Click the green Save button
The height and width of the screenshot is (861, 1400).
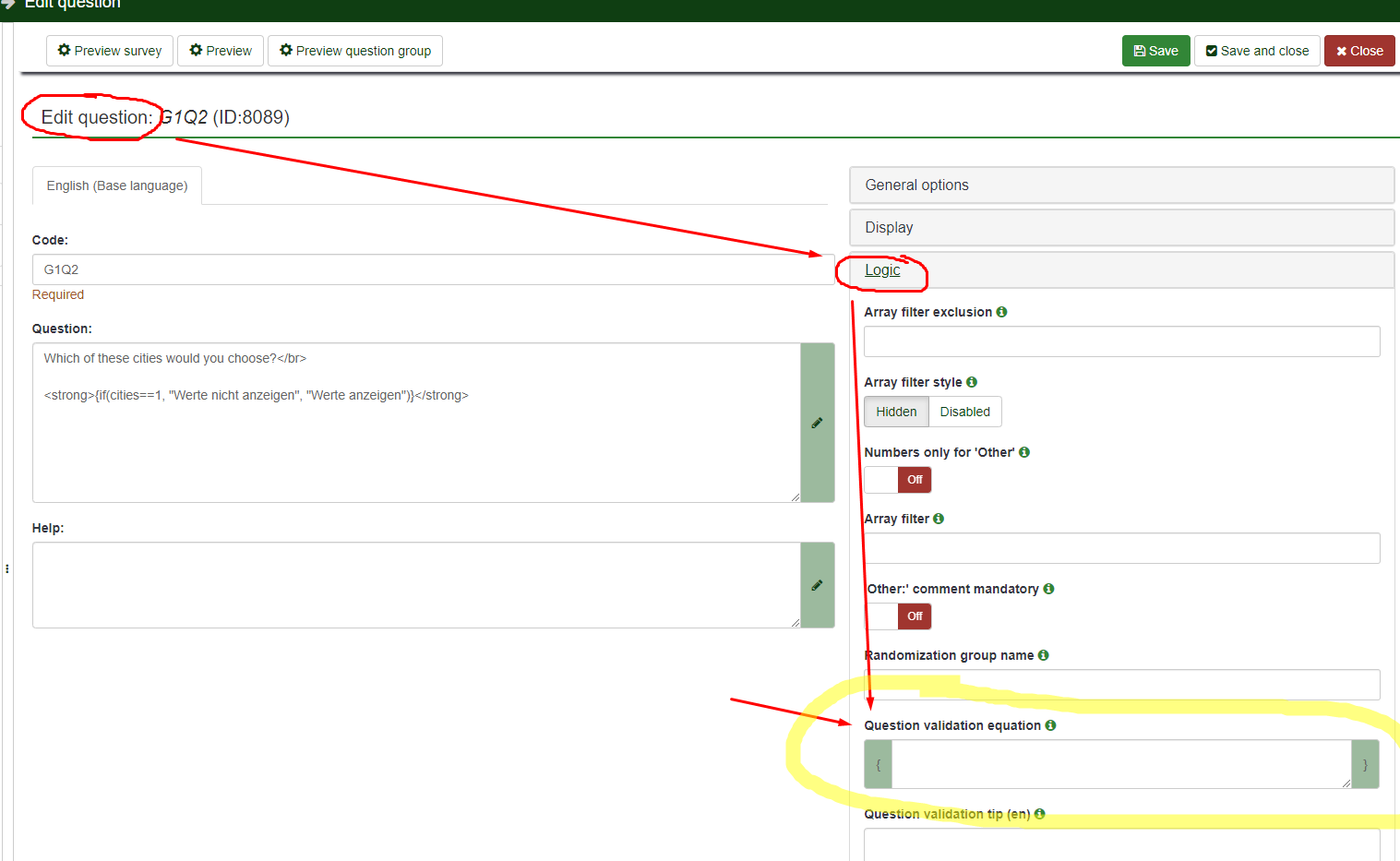(1155, 51)
